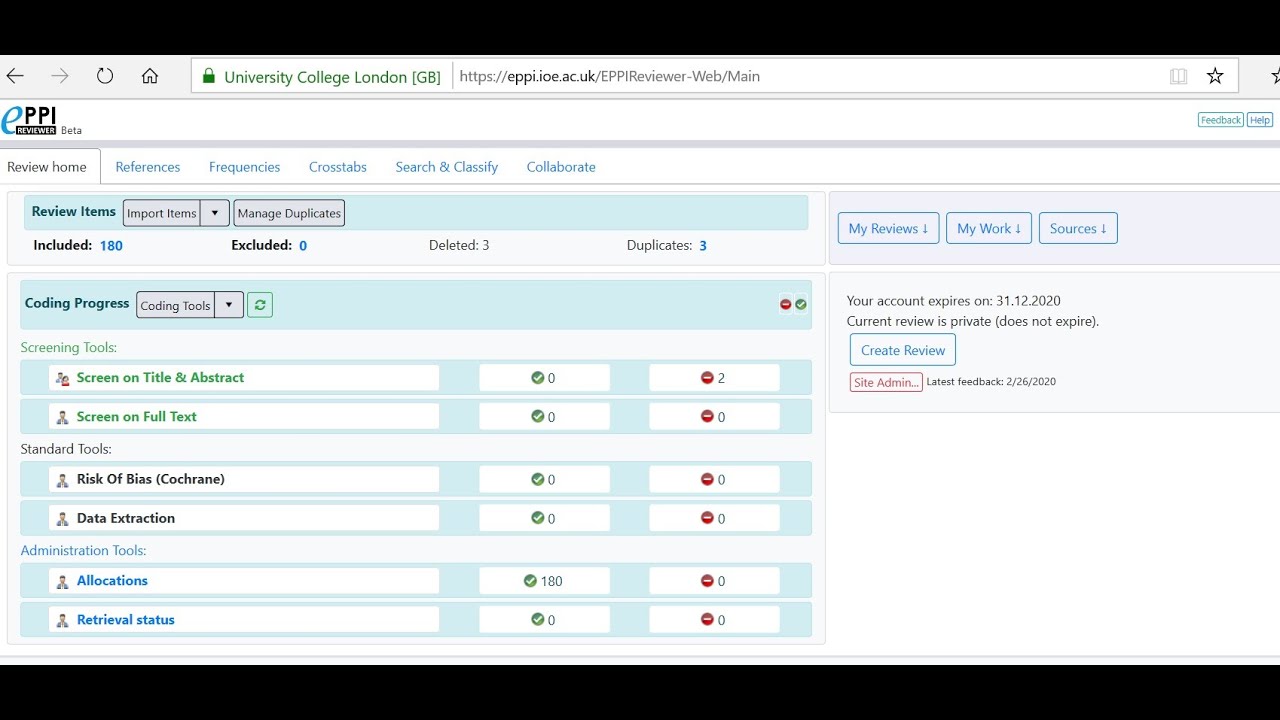Screen dimensions: 1280x720
Task: Reload the page with refresh icon
Action: pos(105,76)
